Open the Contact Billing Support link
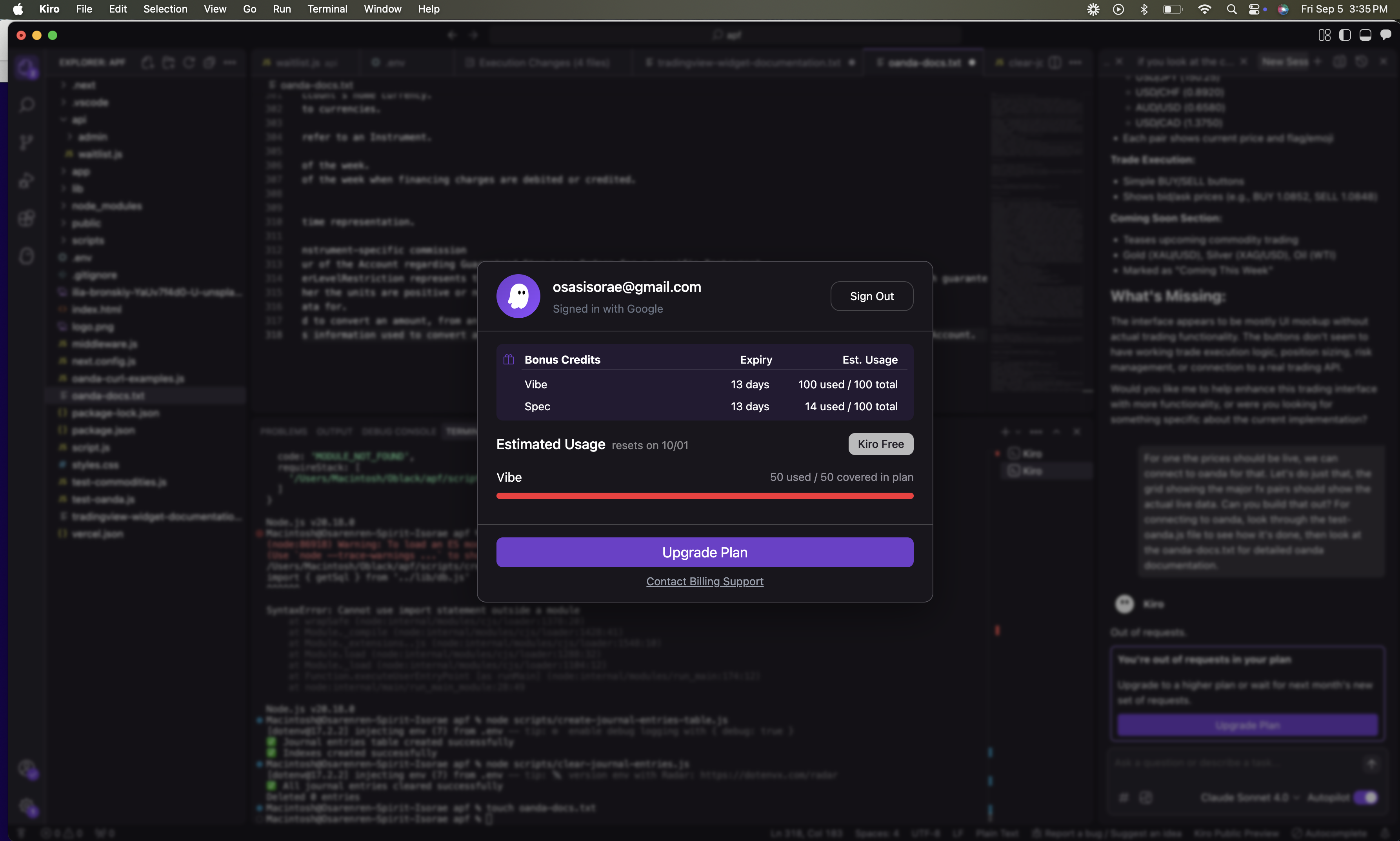1400x841 pixels. 704,581
